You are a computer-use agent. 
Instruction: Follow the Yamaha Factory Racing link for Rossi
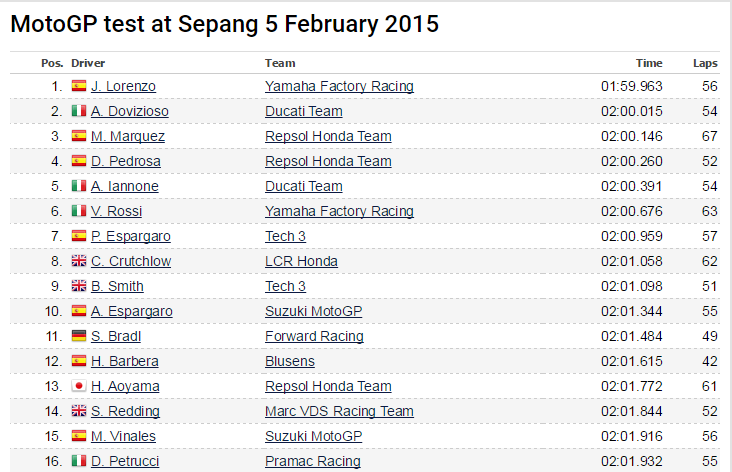[x=339, y=211]
